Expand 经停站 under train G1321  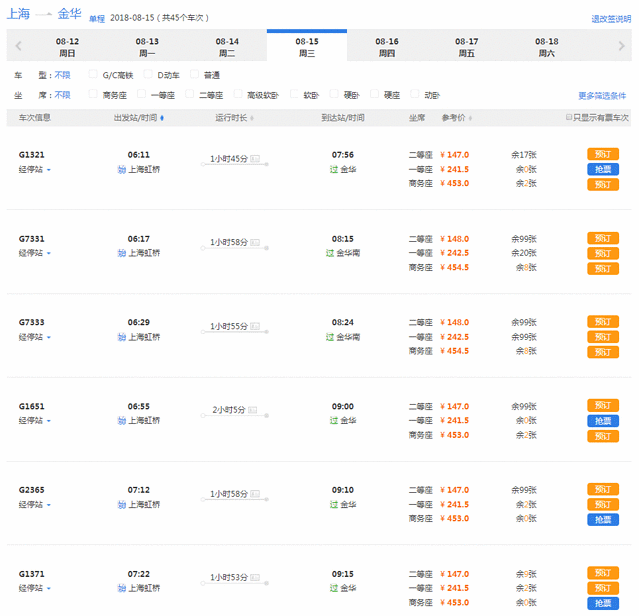coord(35,169)
